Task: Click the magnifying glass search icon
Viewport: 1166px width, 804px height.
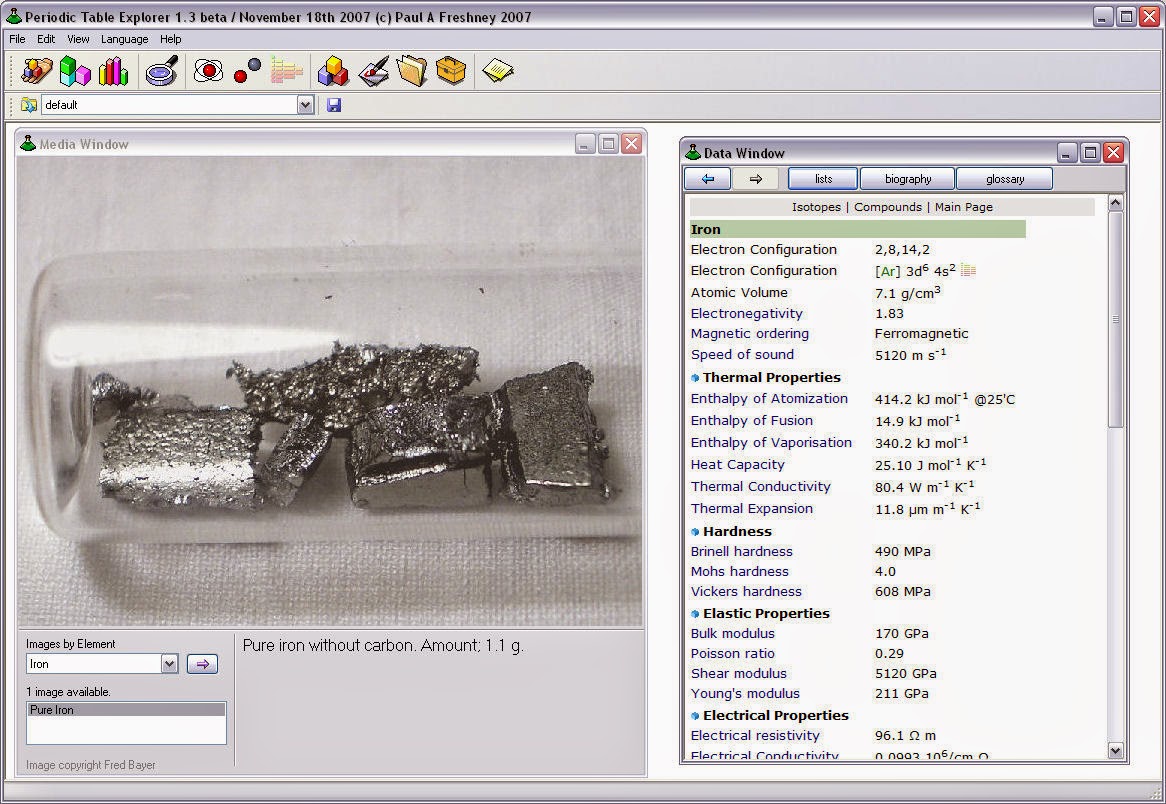Action: pos(161,71)
